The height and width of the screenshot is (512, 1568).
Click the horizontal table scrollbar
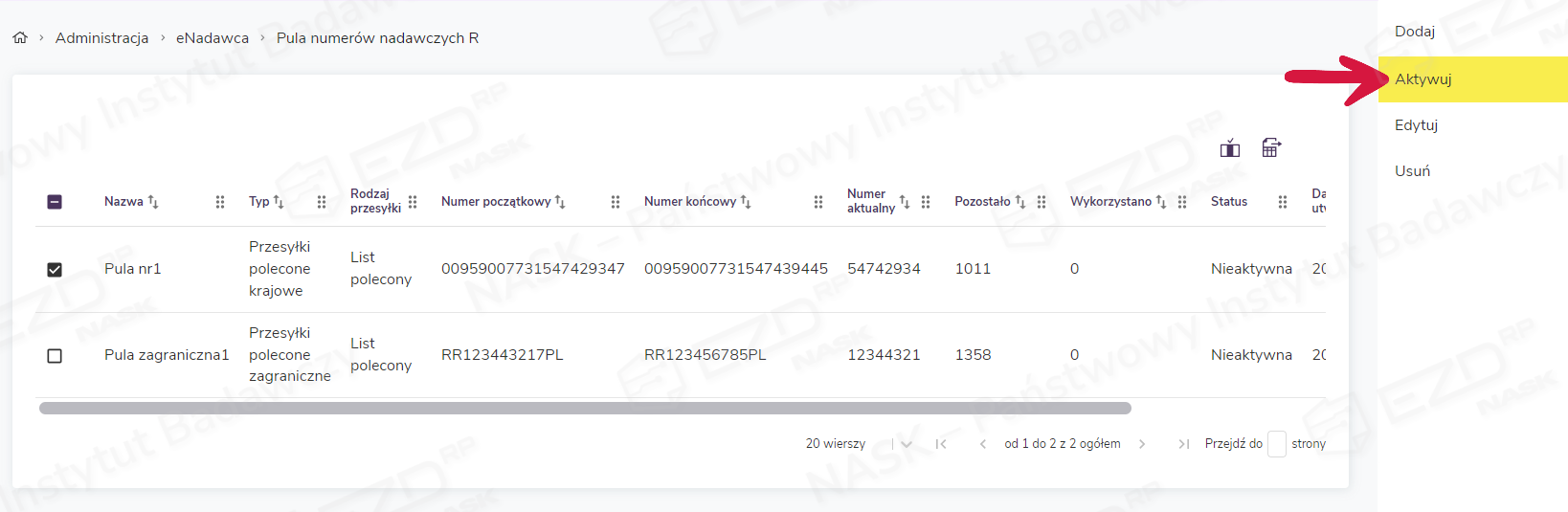[584, 409]
